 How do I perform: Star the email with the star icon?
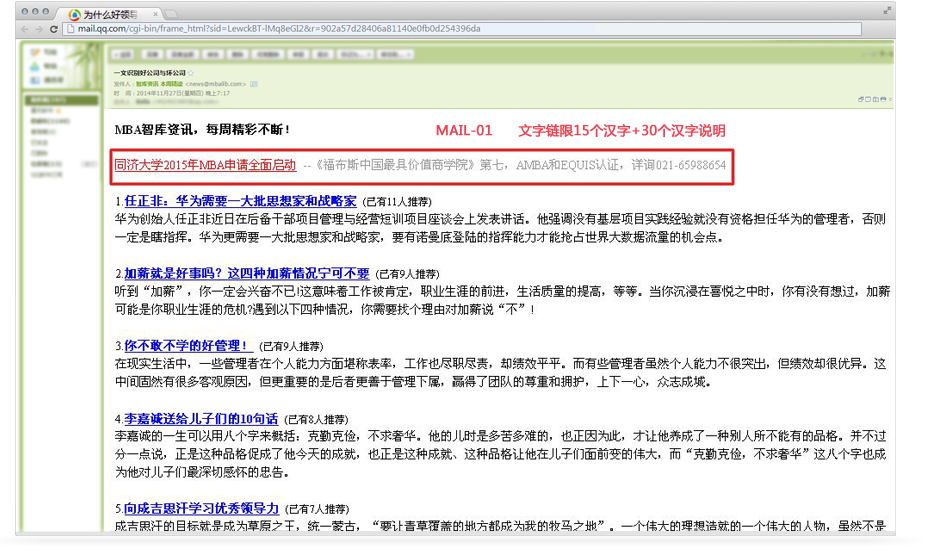pyautogui.click(x=191, y=73)
